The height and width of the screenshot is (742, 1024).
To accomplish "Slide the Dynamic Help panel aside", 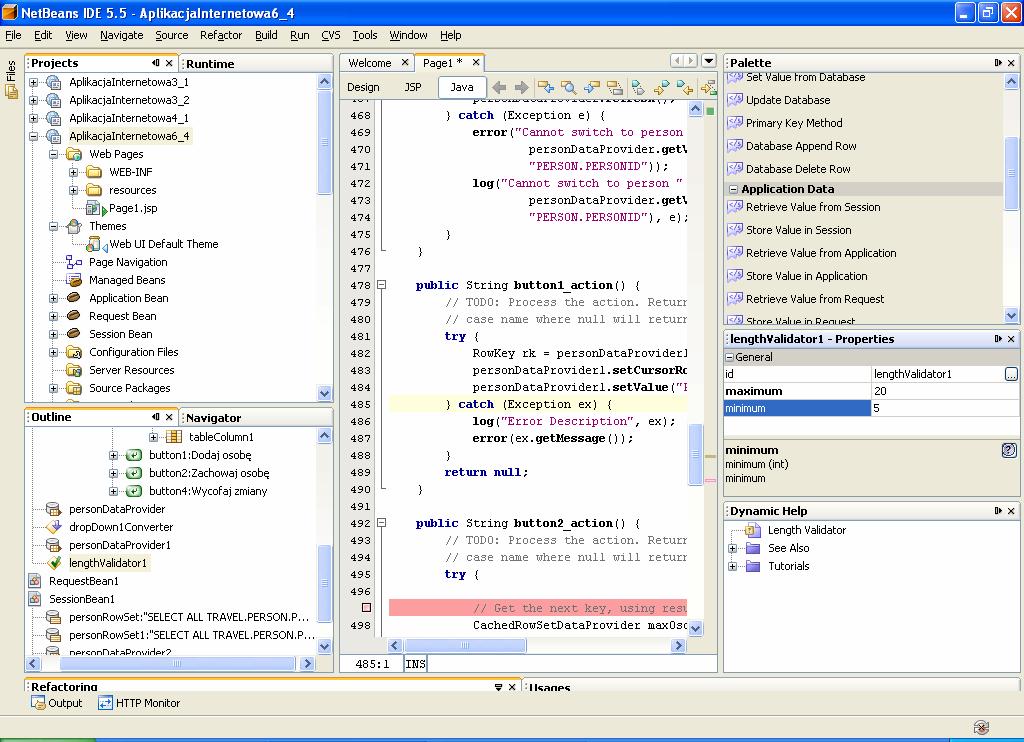I will tap(998, 511).
